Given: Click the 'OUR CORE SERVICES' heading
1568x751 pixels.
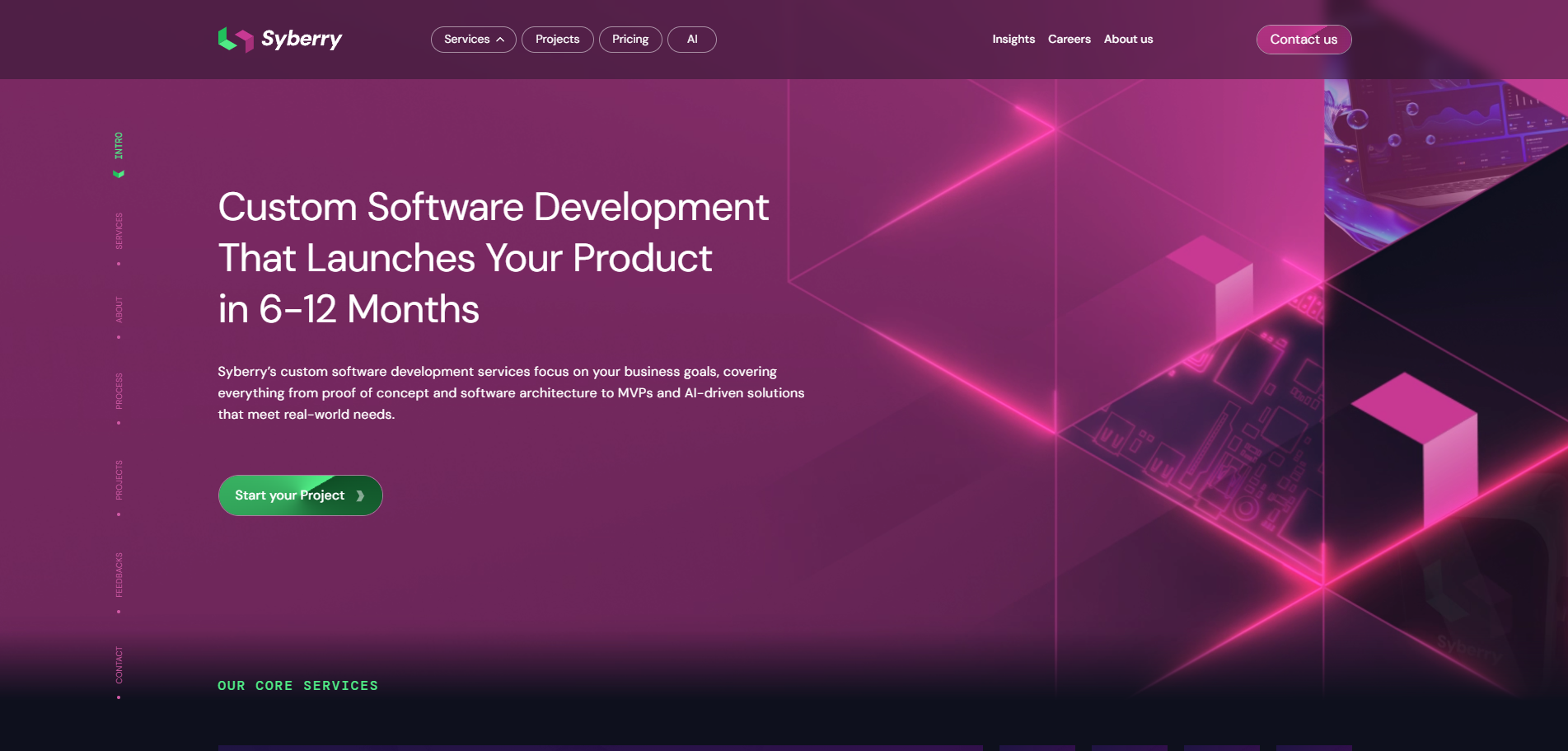Looking at the screenshot, I should (x=297, y=686).
